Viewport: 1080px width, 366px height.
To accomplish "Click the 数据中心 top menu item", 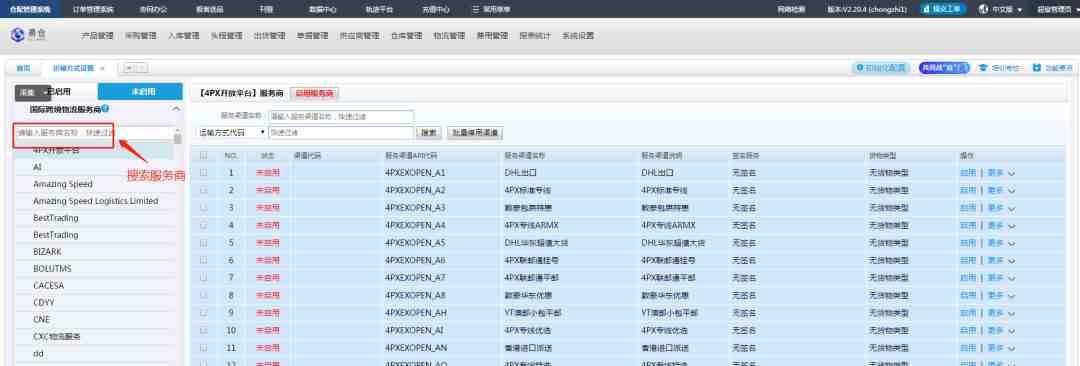I will pos(323,10).
